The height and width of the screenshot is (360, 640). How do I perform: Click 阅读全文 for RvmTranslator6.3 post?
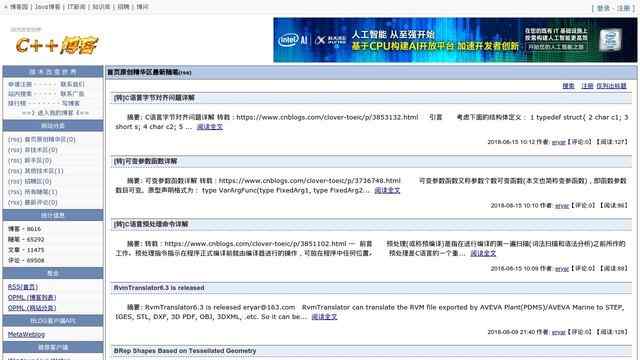tap(324, 317)
